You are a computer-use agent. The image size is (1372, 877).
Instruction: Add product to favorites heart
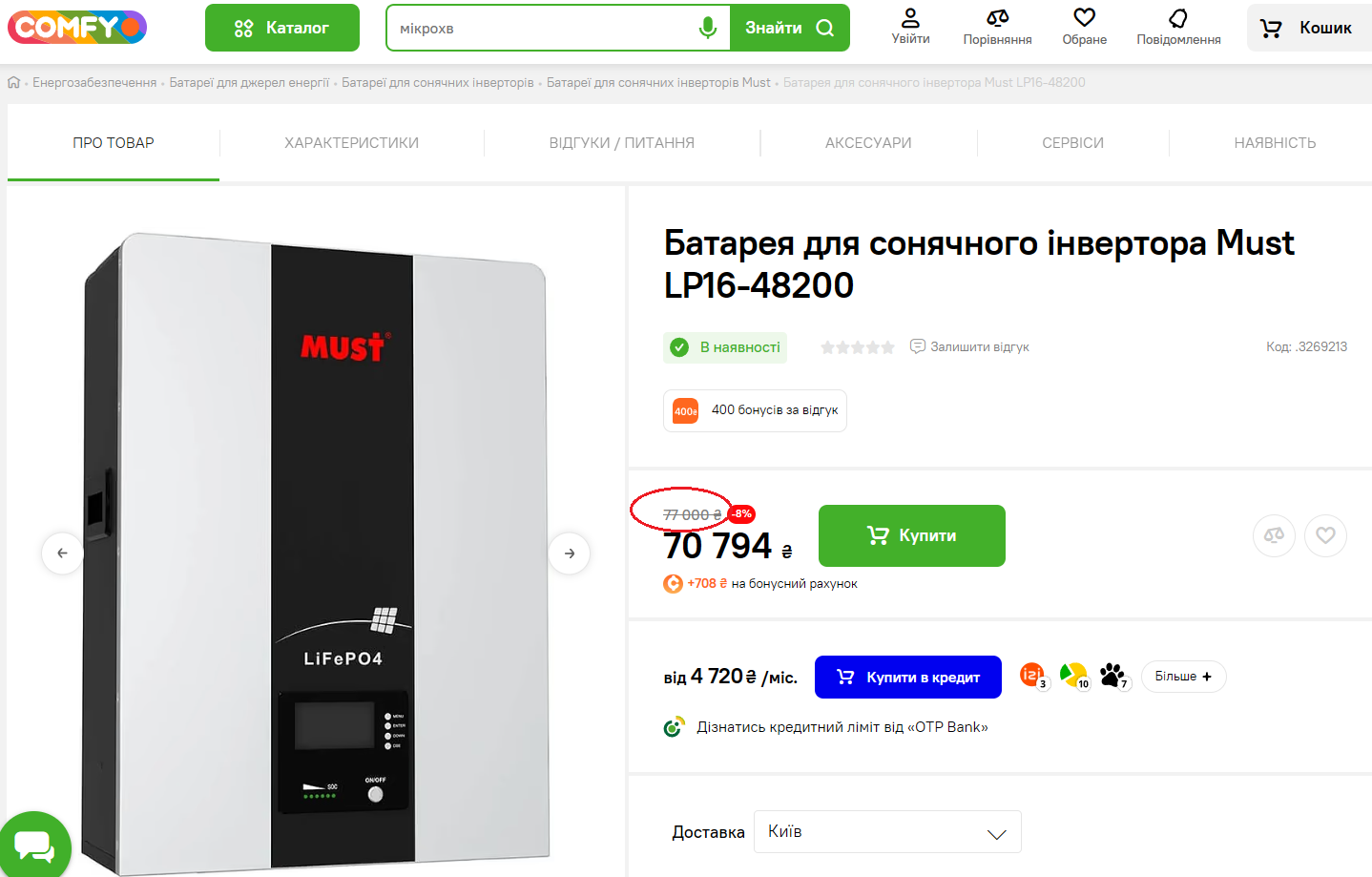pos(1325,535)
